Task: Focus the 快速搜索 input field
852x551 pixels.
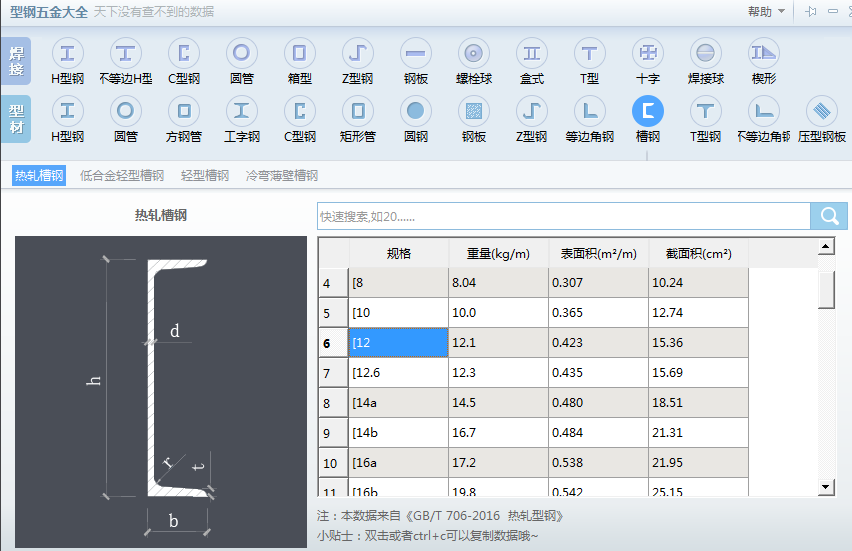Action: click(563, 216)
